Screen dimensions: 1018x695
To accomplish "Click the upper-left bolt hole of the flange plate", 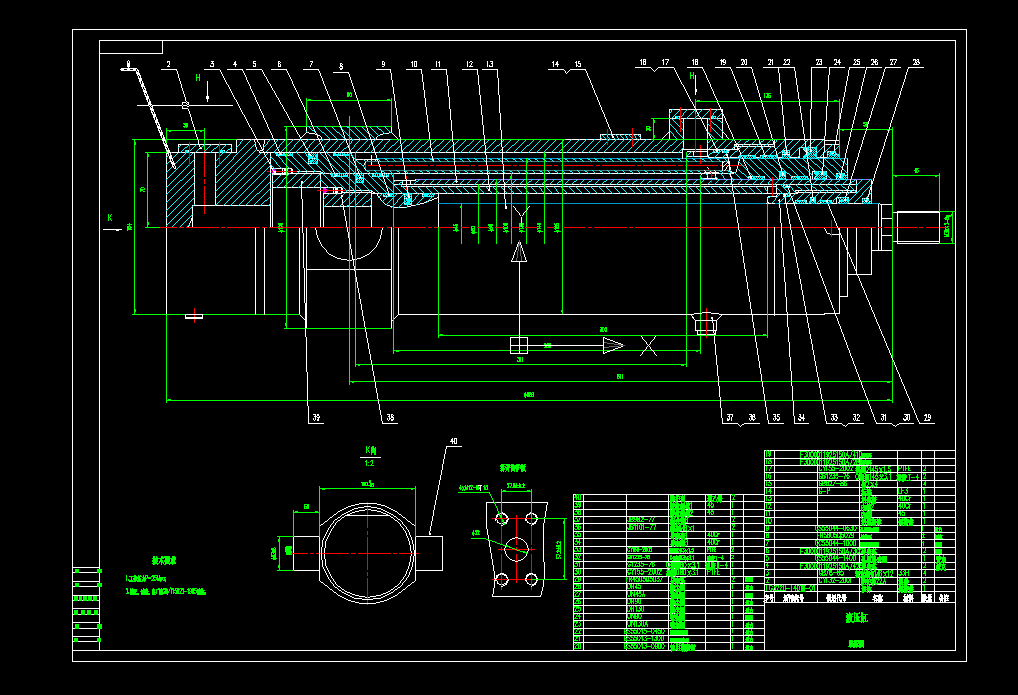I will [x=502, y=518].
